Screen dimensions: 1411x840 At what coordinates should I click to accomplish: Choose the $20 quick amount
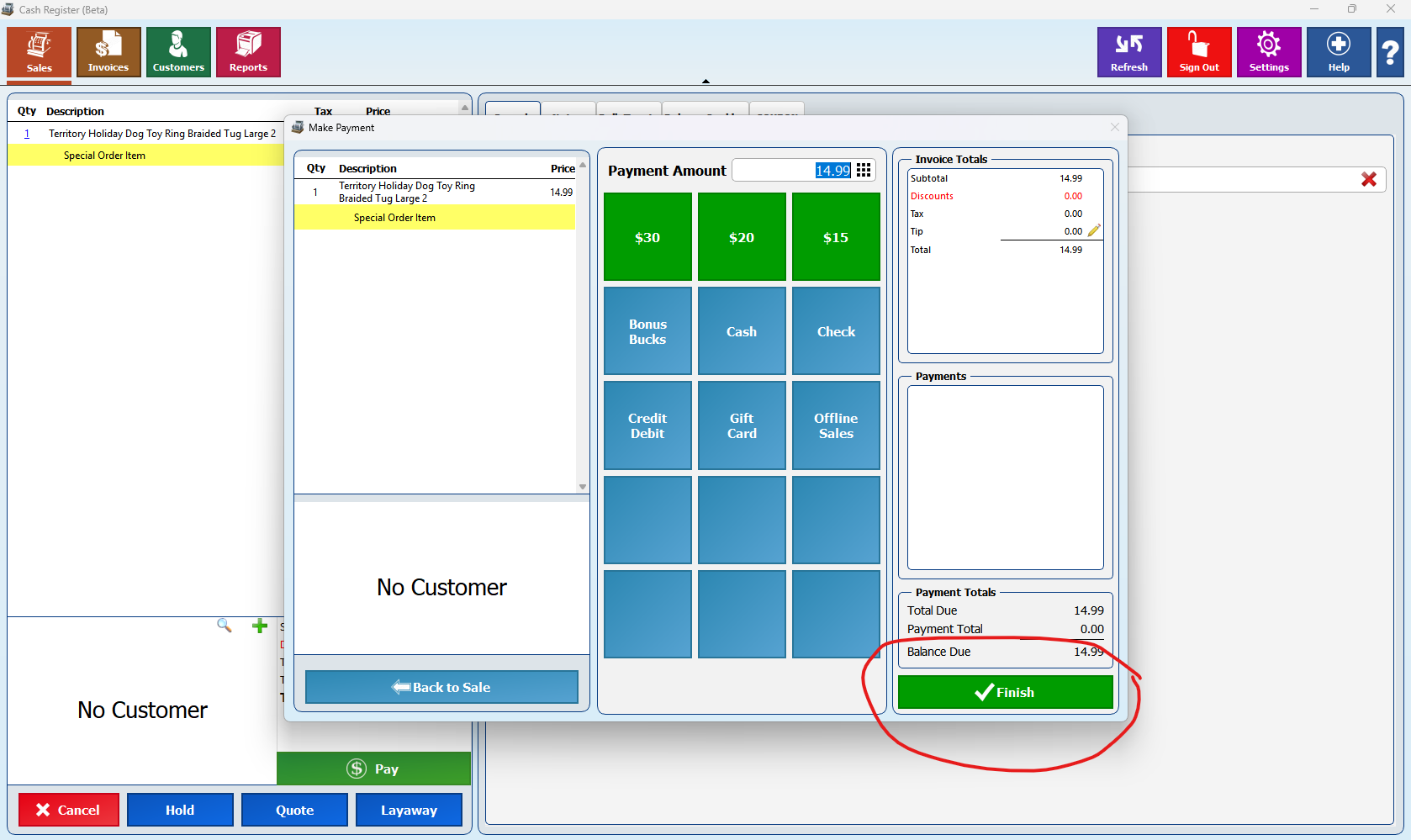point(741,237)
